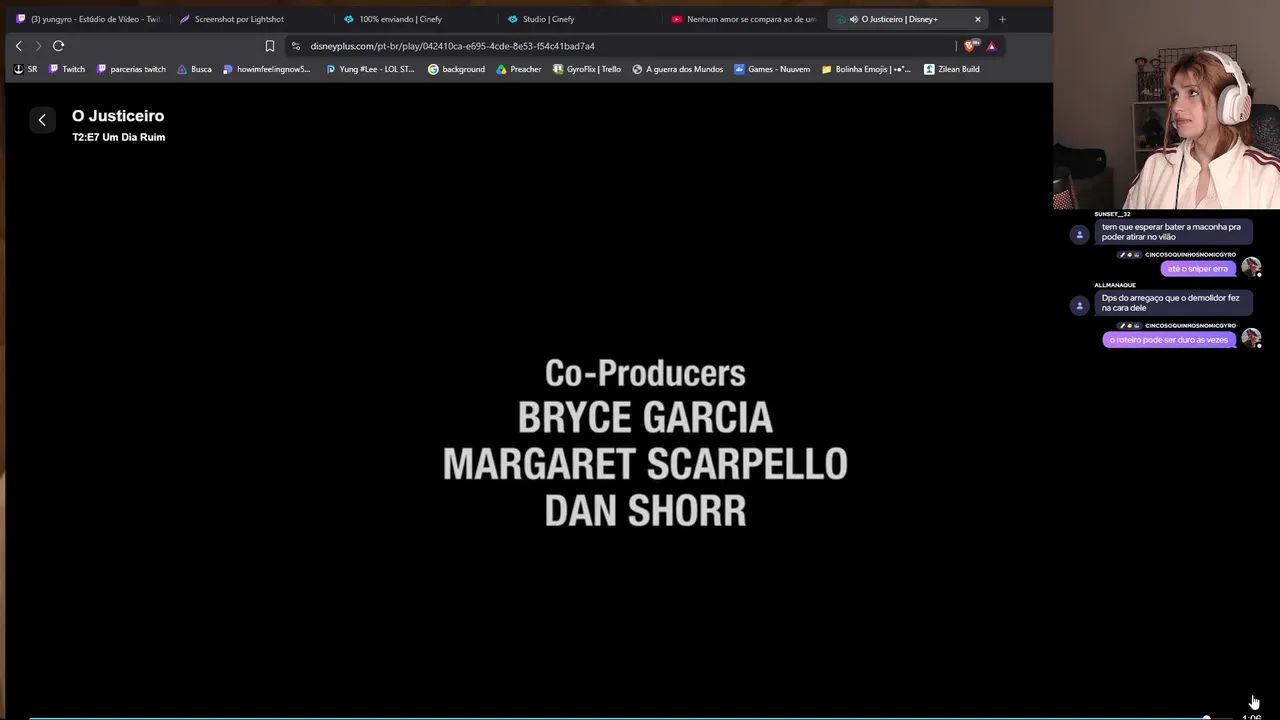Open the SR bookmark
The image size is (1280, 720).
coord(26,69)
